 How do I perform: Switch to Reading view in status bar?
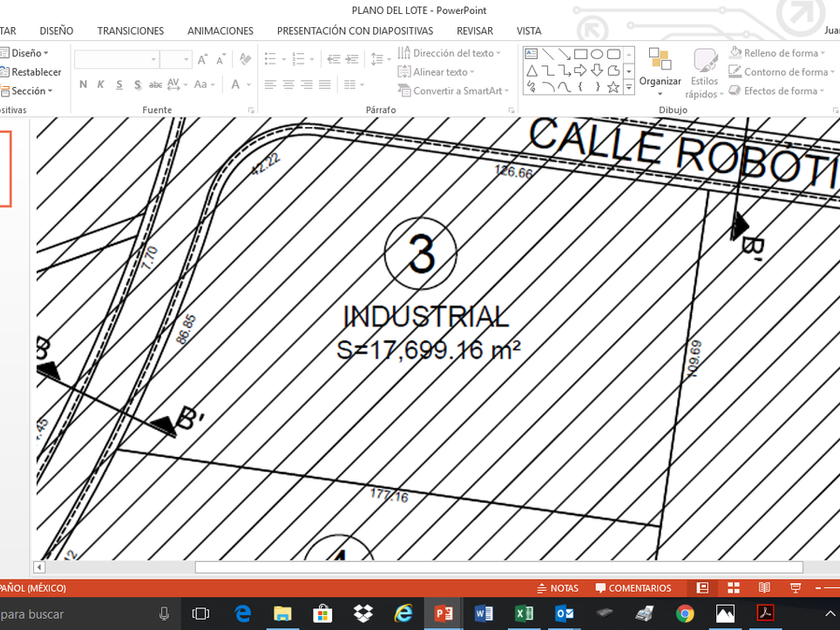764,588
